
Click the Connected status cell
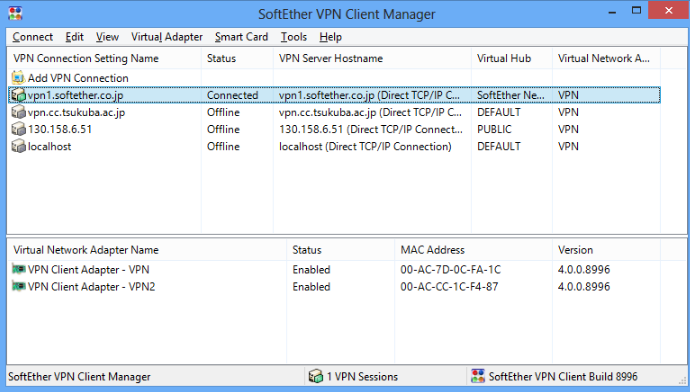tap(232, 95)
